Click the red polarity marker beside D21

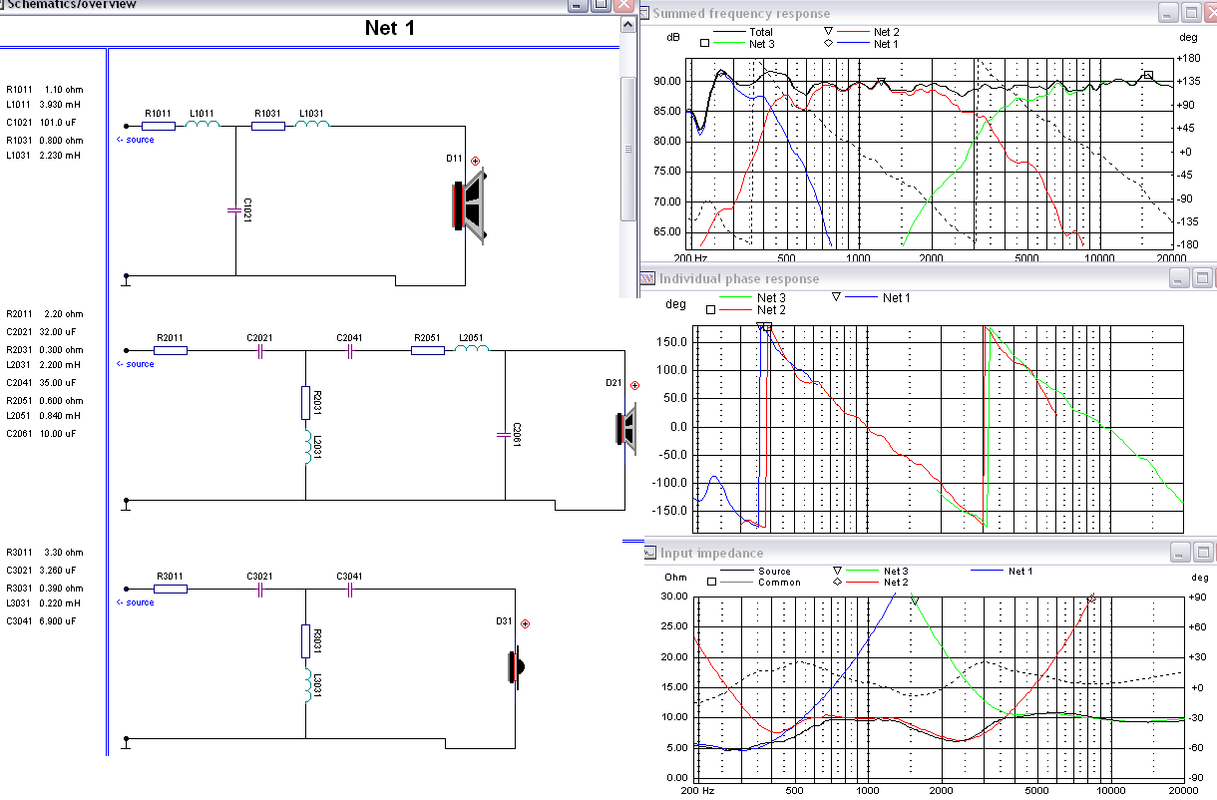[x=634, y=385]
